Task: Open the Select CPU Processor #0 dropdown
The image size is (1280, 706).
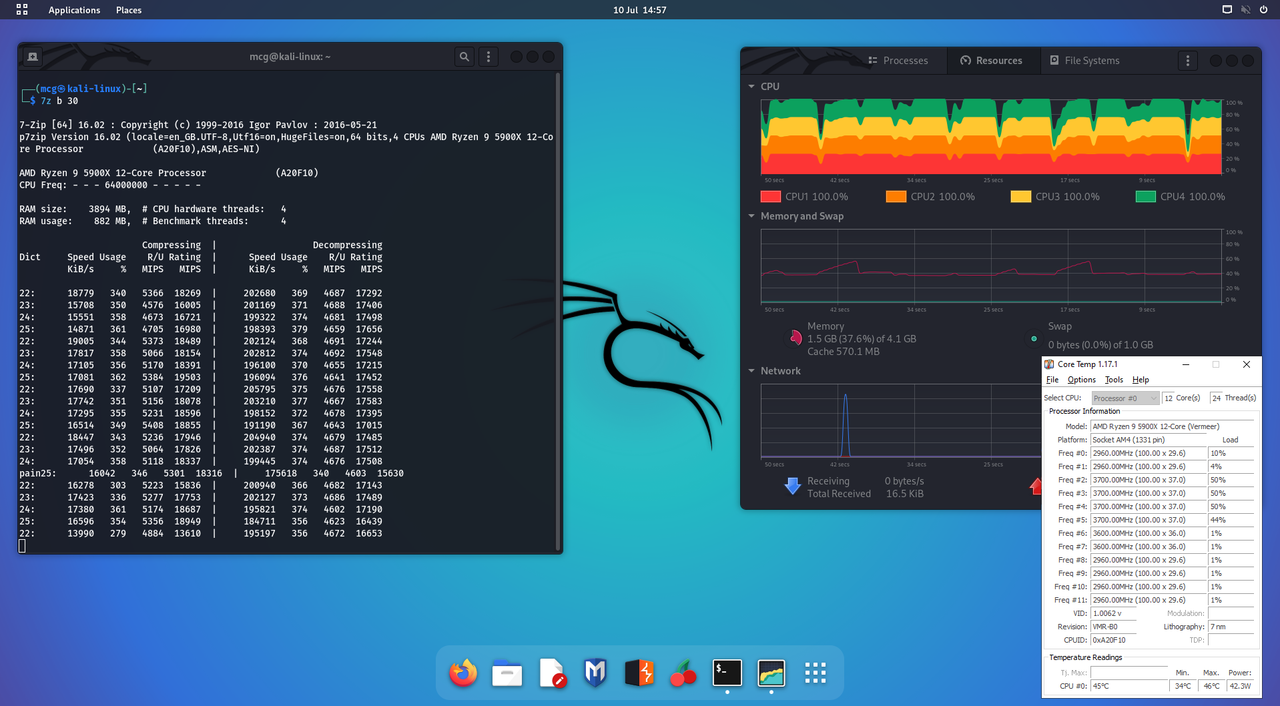Action: (1125, 398)
